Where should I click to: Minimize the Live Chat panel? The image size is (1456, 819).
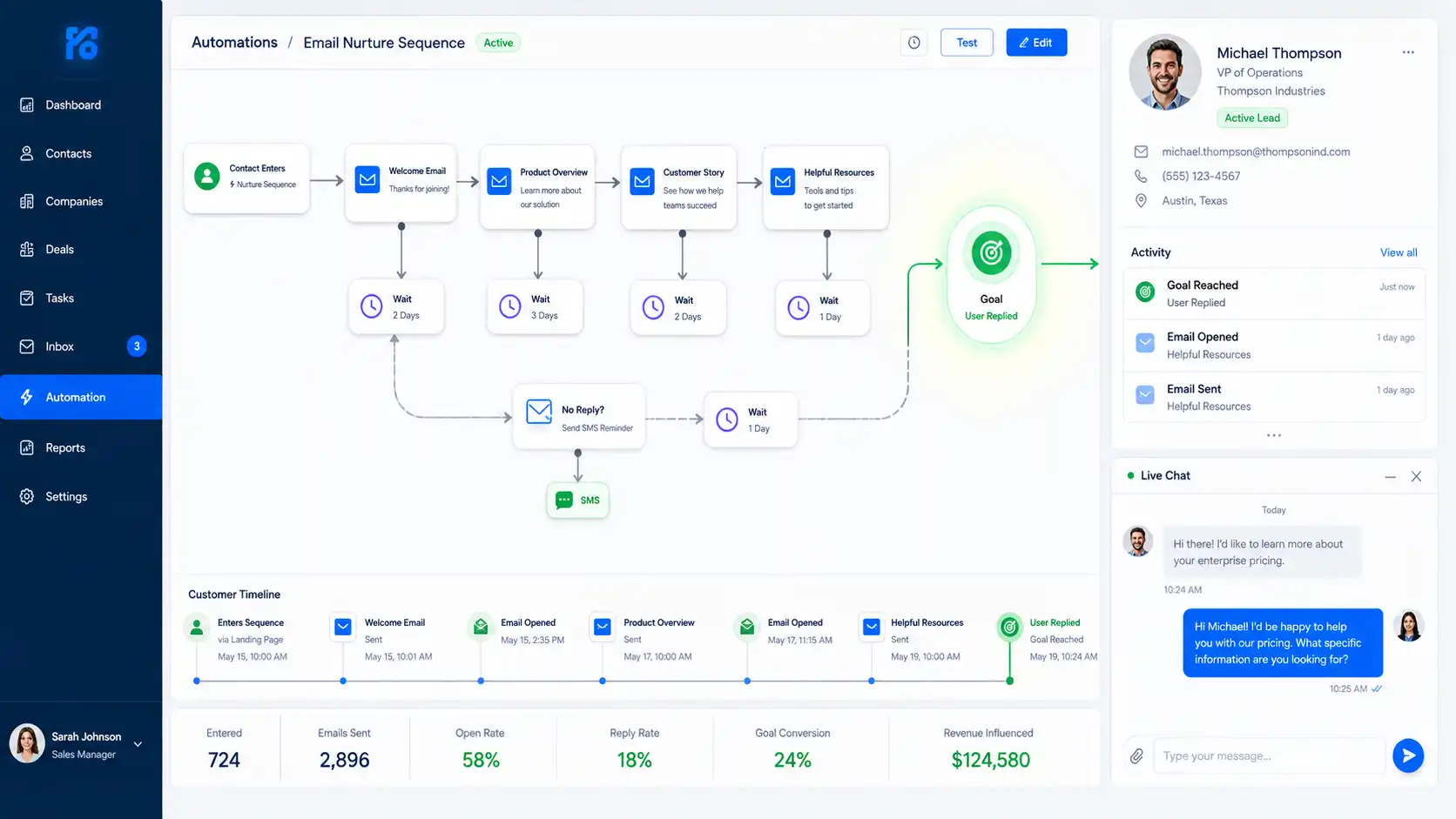click(x=1390, y=476)
